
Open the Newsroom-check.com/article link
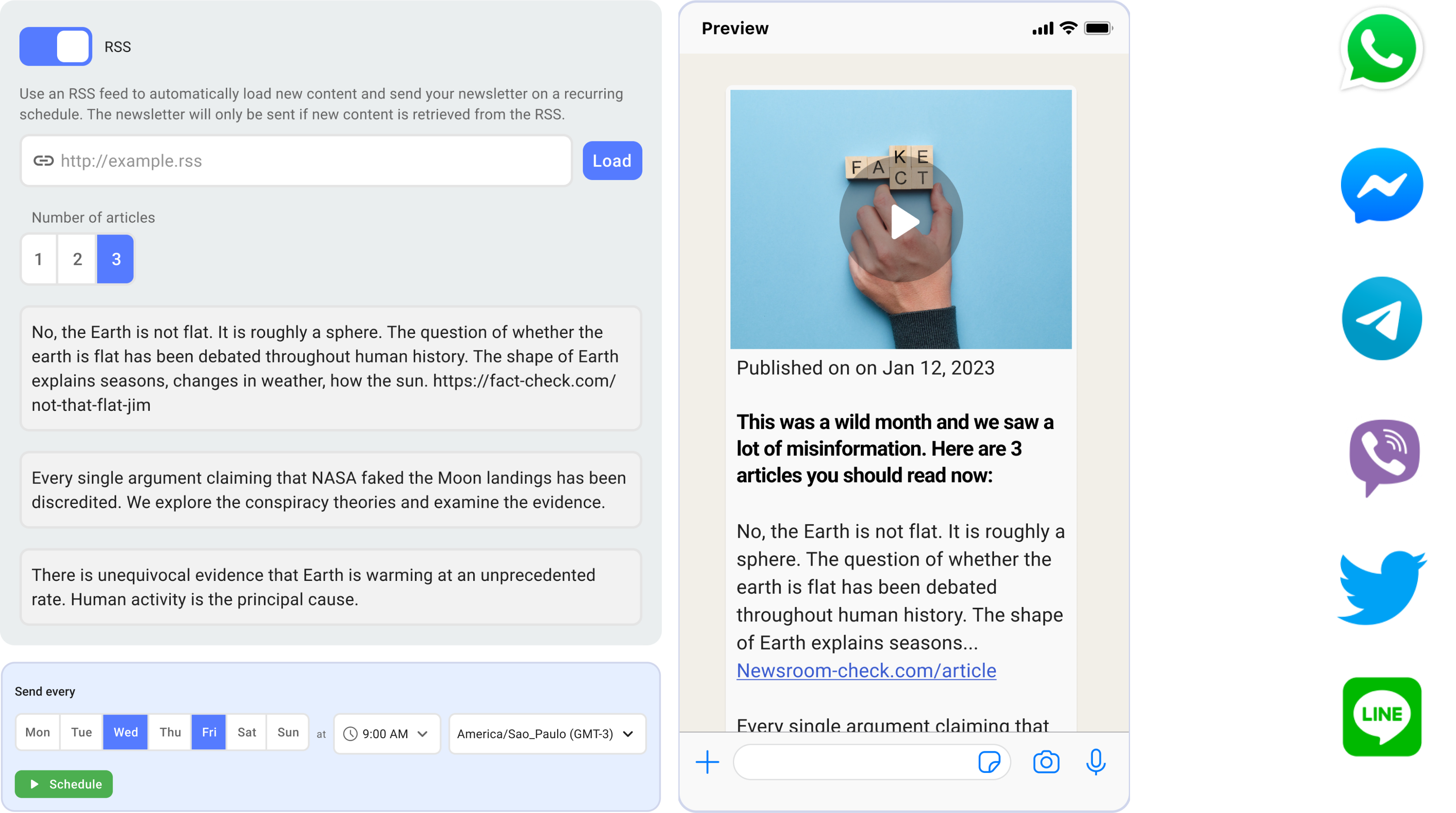click(866, 671)
